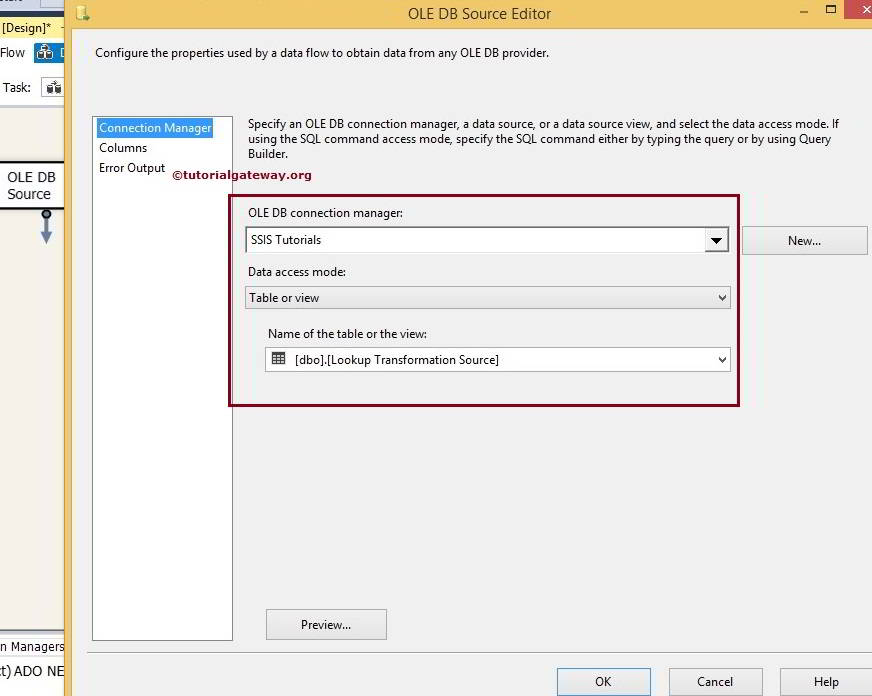Open the name of the table or view dropdown
This screenshot has width=872, height=696.
pyautogui.click(x=720, y=359)
